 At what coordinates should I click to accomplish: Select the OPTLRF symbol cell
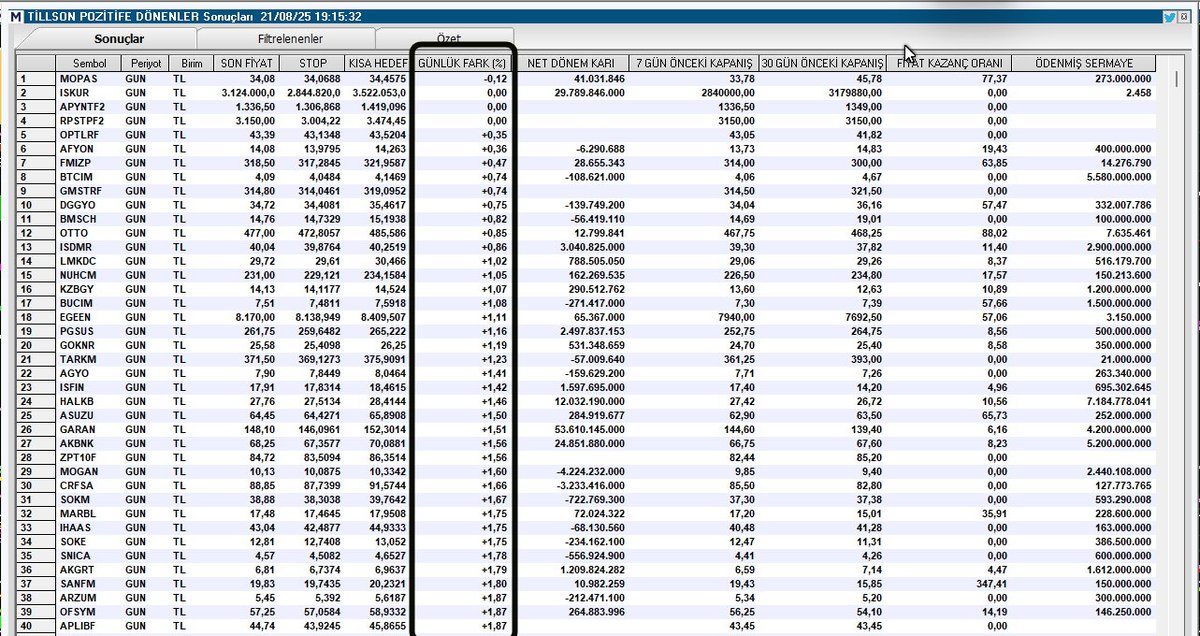77,134
